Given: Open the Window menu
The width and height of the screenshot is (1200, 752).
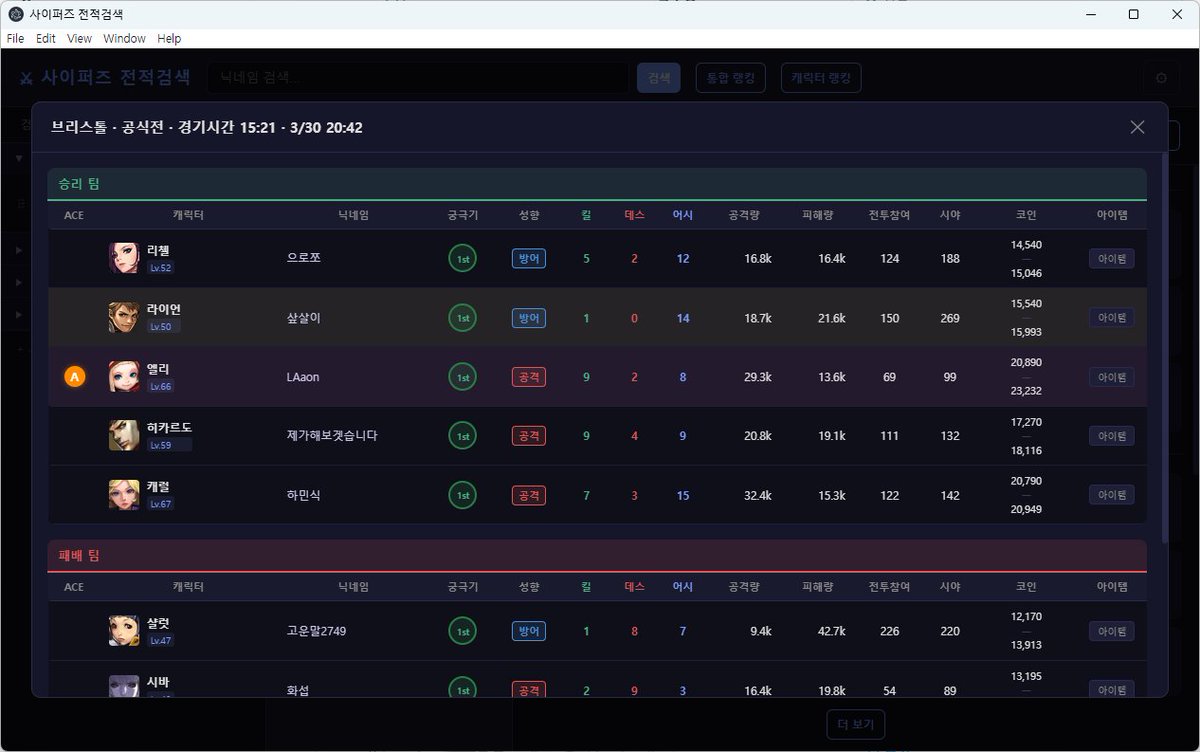Looking at the screenshot, I should pyautogui.click(x=124, y=38).
